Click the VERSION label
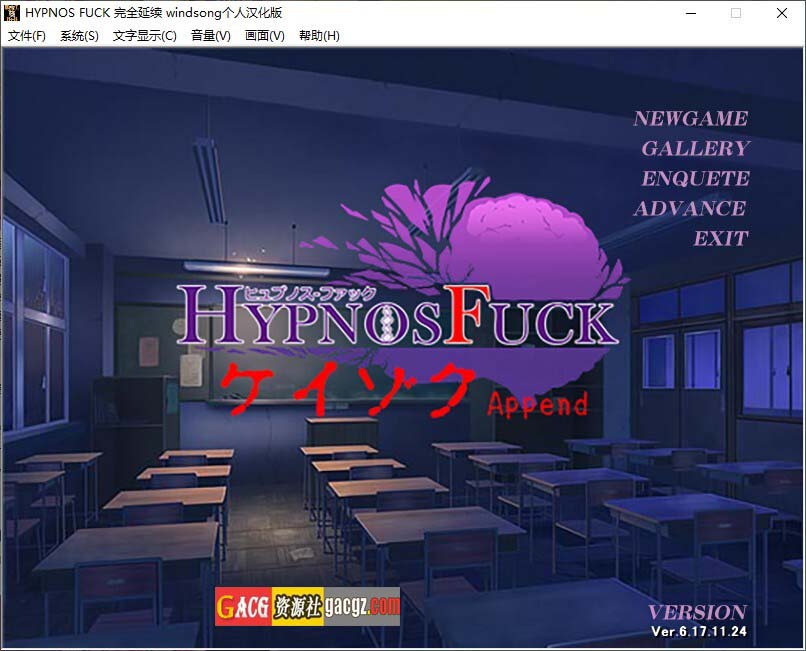Viewport: 806px width, 651px height. pyautogui.click(x=697, y=612)
